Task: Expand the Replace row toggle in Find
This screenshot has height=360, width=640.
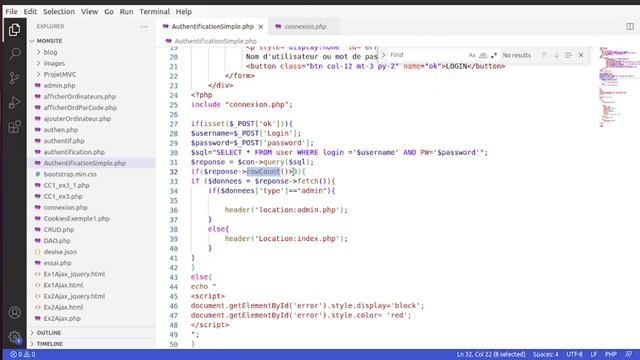Action: coord(383,55)
